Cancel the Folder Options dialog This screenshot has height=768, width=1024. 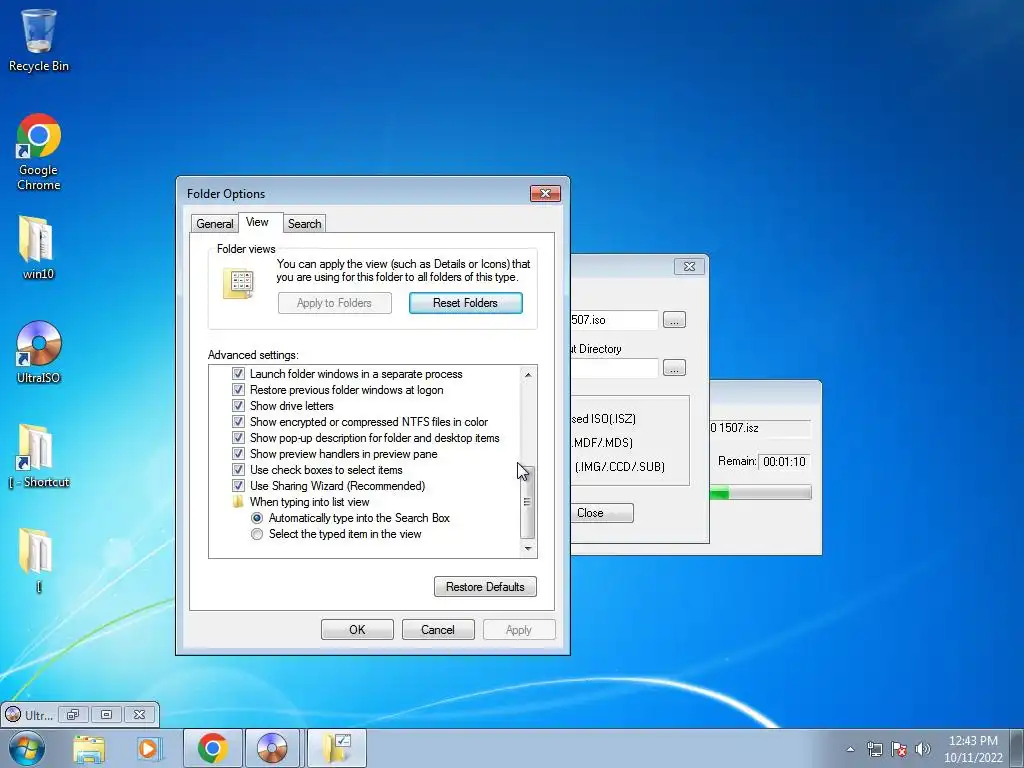(438, 630)
